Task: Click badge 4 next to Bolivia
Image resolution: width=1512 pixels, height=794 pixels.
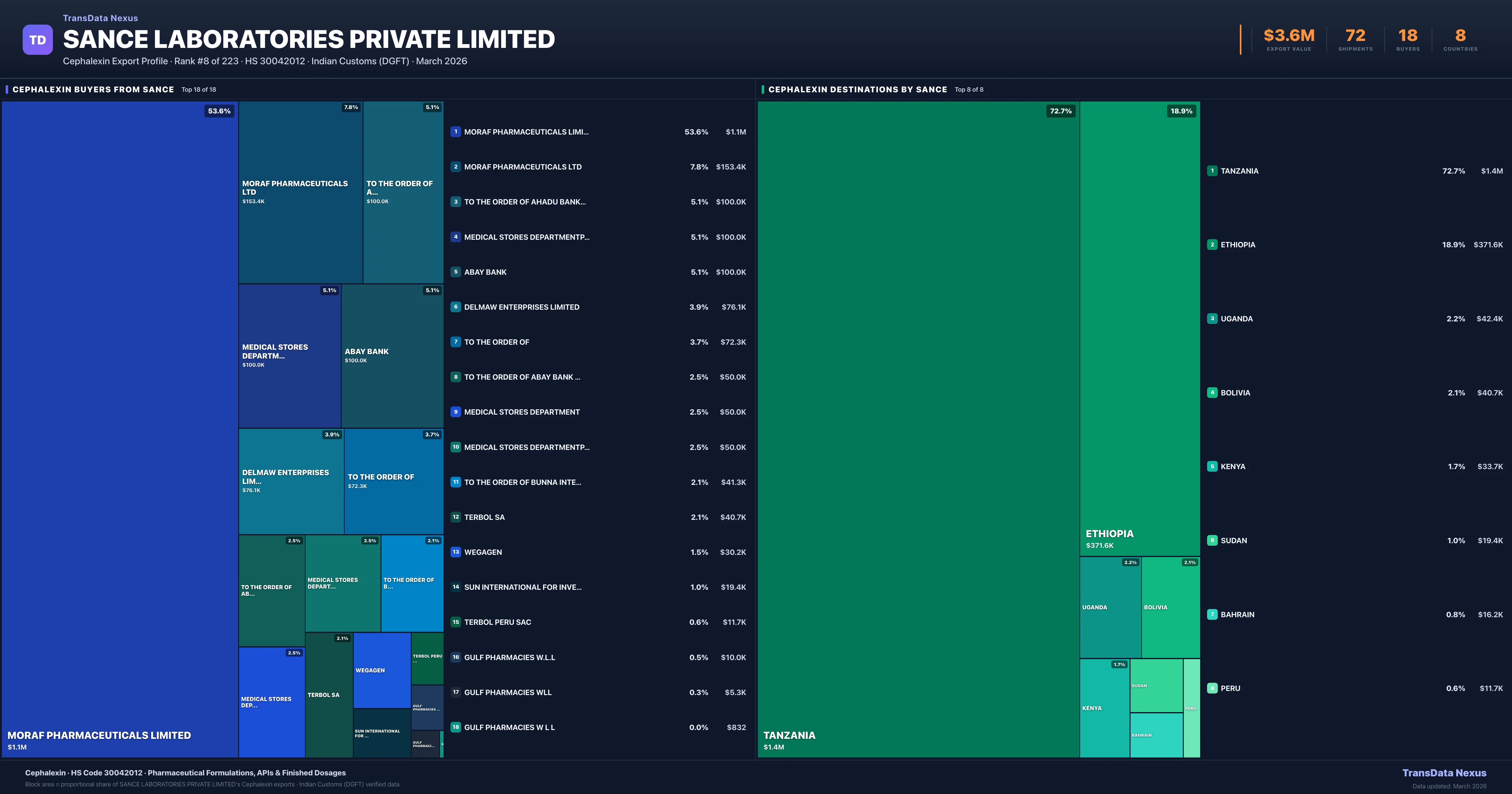Action: [x=1212, y=392]
